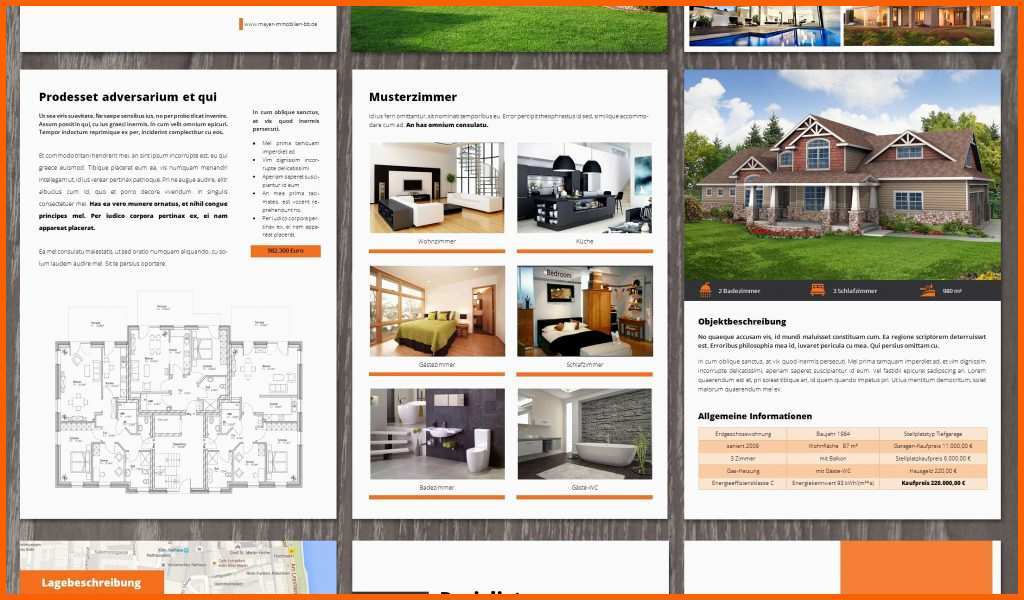Click the Objektbeschreibung heading

pyautogui.click(x=742, y=321)
